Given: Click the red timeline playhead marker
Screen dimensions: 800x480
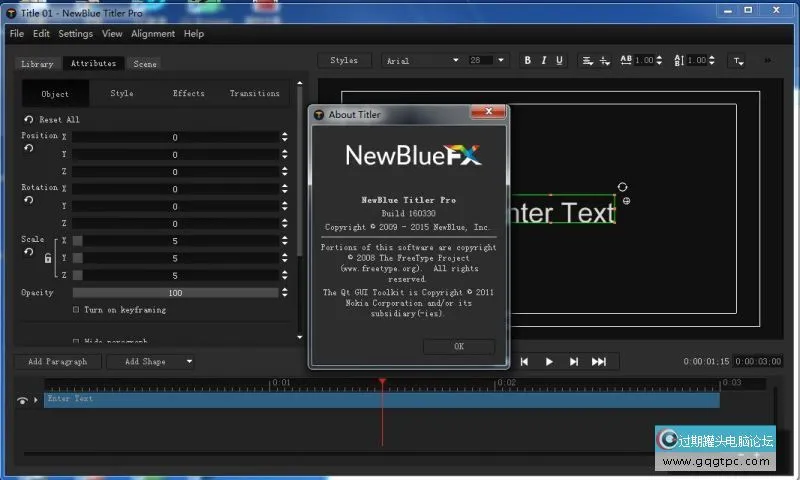Looking at the screenshot, I should (382, 382).
